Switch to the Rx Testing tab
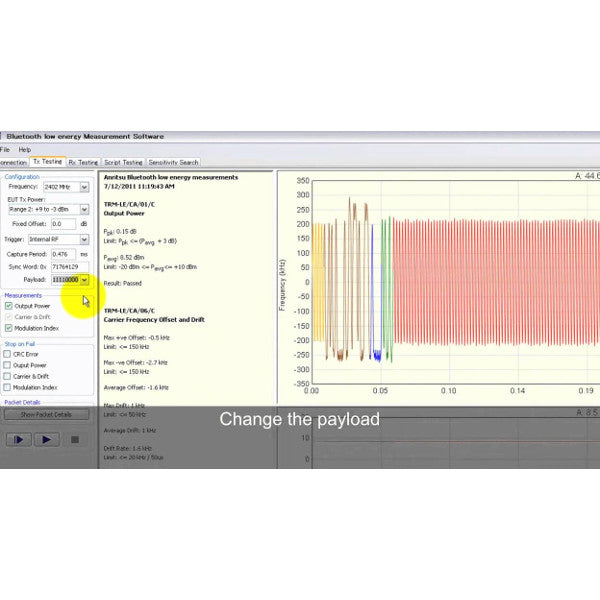The image size is (600, 600). [x=83, y=161]
